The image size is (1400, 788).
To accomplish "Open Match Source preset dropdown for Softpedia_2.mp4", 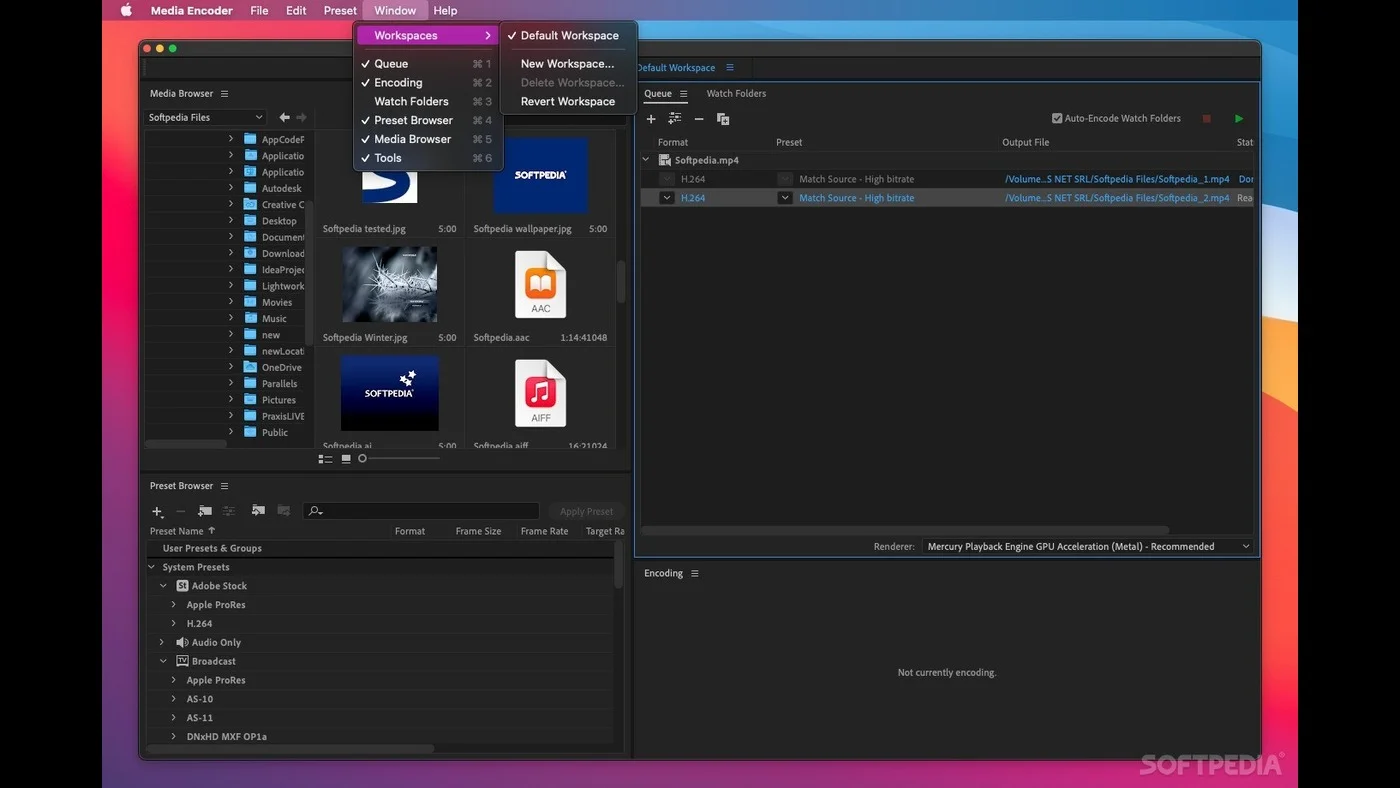I will (x=785, y=198).
